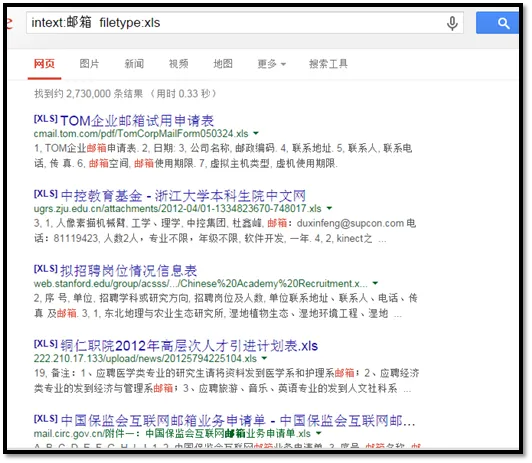Switch to the 图片 tab
Image resolution: width=532 pixels, height=463 pixels.
(89, 63)
